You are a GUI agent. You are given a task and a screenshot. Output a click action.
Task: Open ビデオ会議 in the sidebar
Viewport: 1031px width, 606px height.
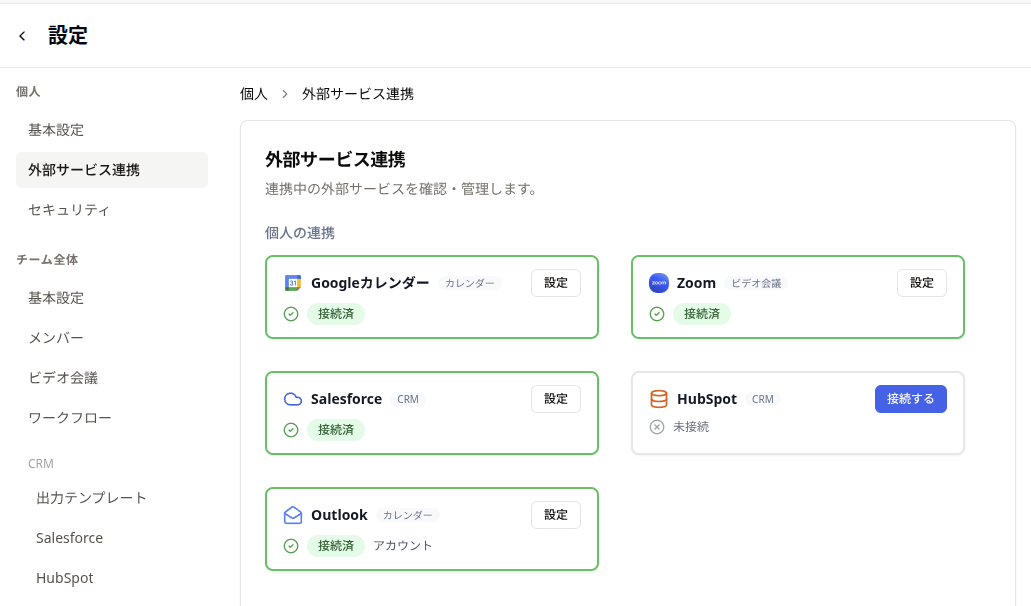112,378
